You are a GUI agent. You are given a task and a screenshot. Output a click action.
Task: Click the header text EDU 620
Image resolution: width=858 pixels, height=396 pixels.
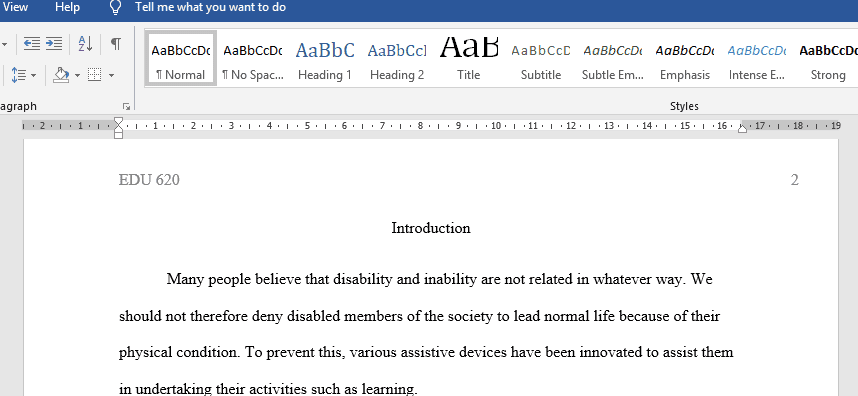coord(149,179)
